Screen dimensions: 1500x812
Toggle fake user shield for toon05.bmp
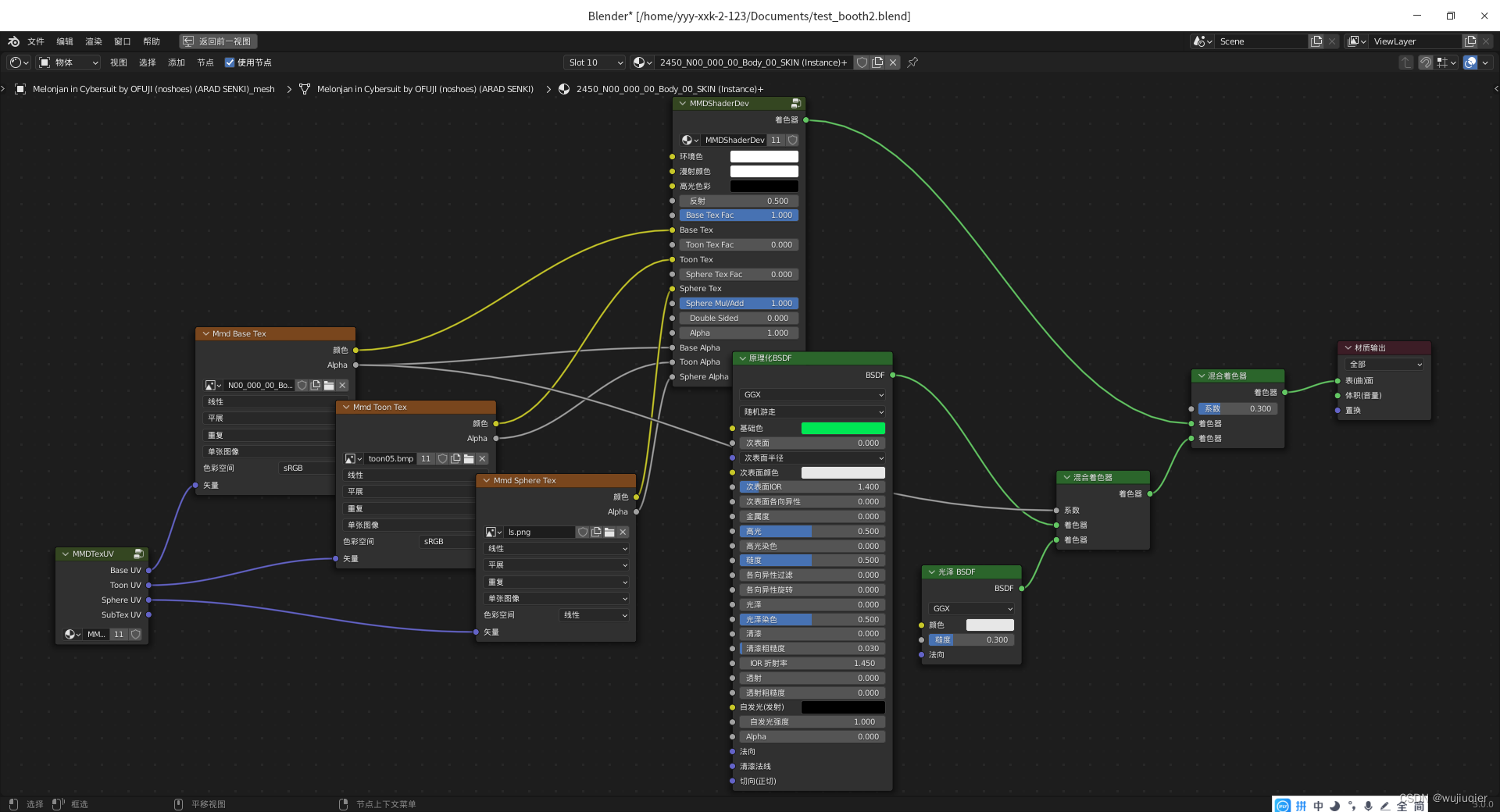point(442,458)
